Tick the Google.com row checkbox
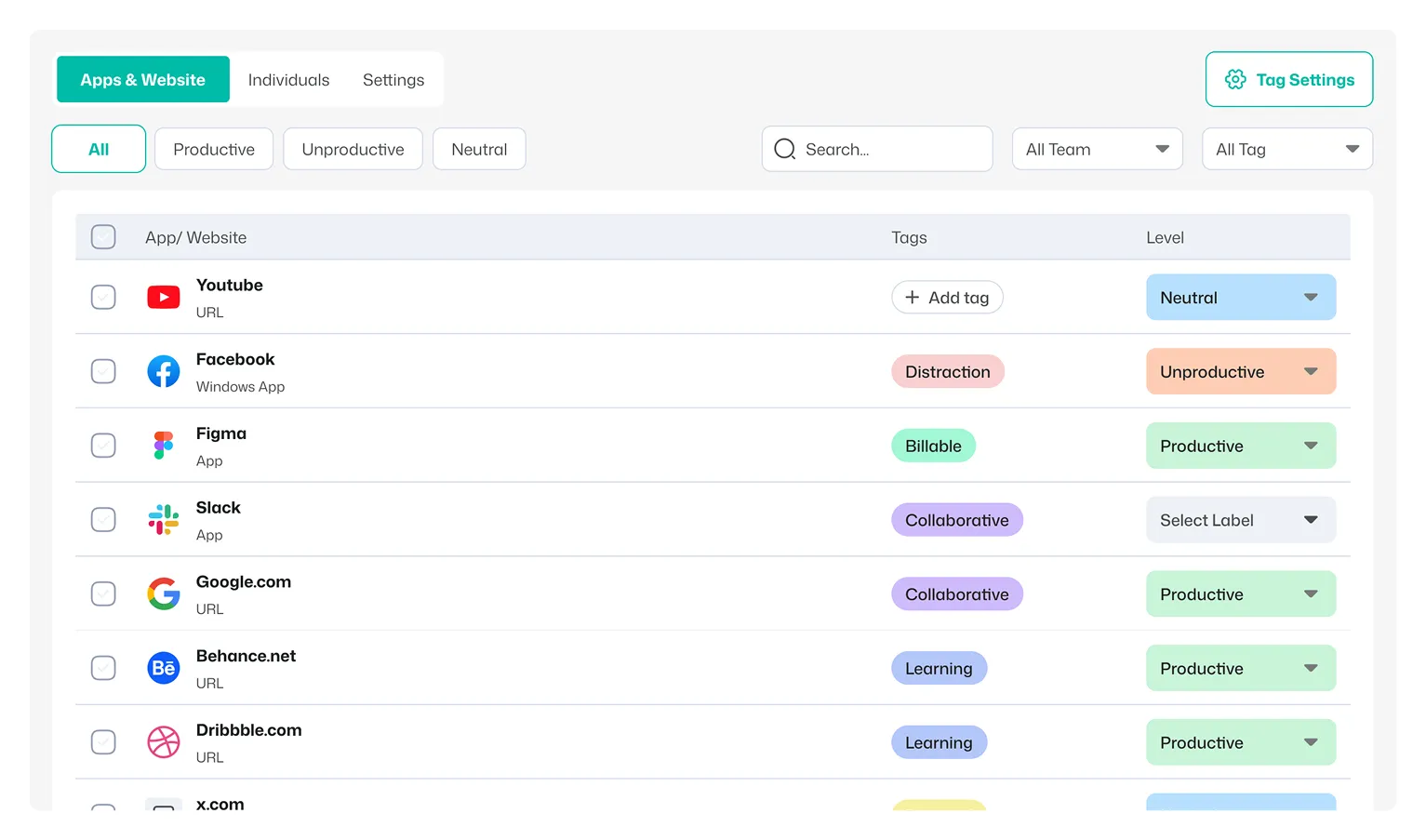This screenshot has width=1426, height=840. [x=103, y=593]
